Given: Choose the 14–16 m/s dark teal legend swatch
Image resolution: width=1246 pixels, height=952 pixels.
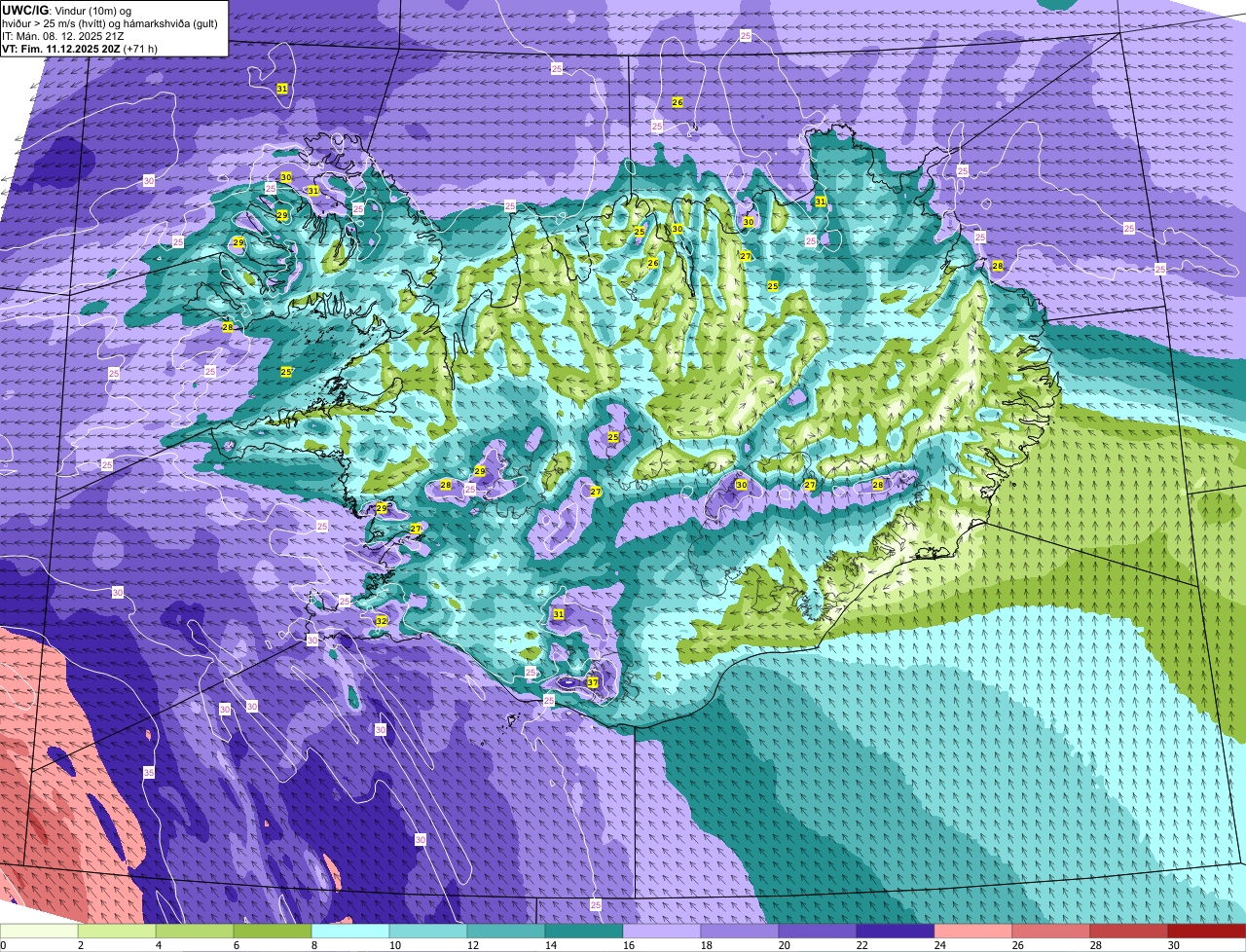Looking at the screenshot, I should click(x=584, y=931).
